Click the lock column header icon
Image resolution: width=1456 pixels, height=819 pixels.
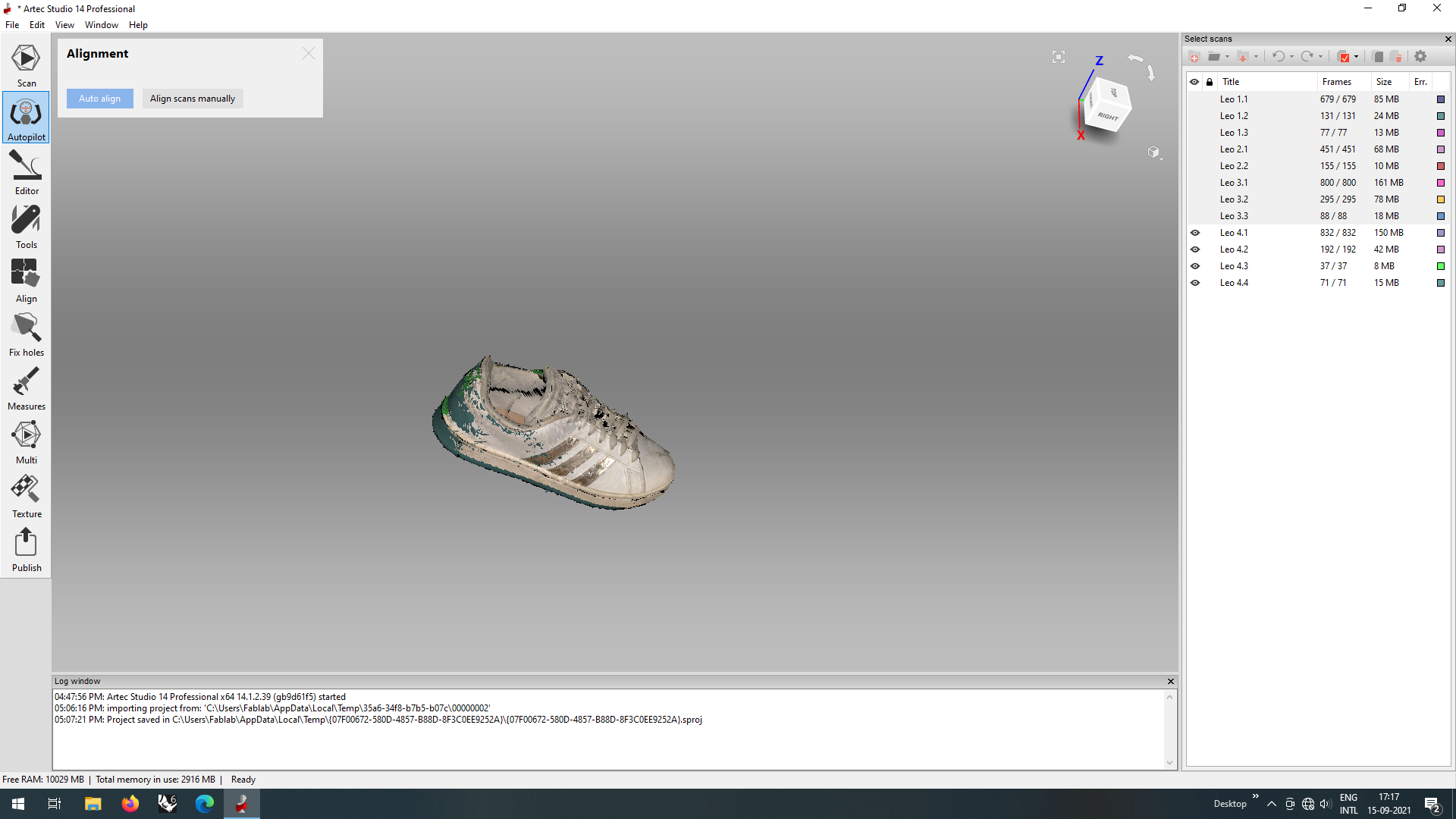tap(1210, 82)
